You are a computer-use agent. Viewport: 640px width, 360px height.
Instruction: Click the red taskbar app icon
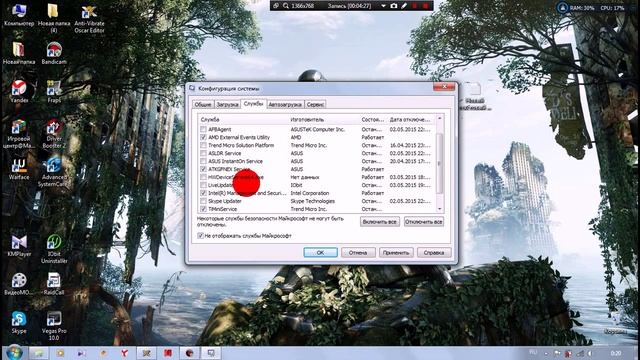pos(168,353)
